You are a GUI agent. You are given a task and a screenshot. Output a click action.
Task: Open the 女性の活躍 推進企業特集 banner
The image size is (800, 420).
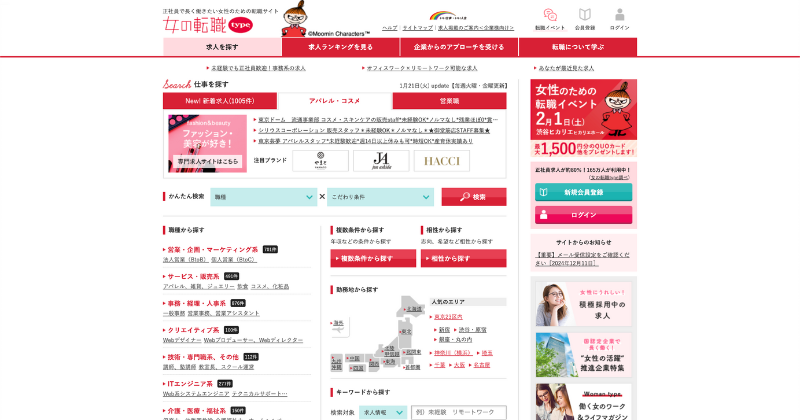click(x=584, y=355)
